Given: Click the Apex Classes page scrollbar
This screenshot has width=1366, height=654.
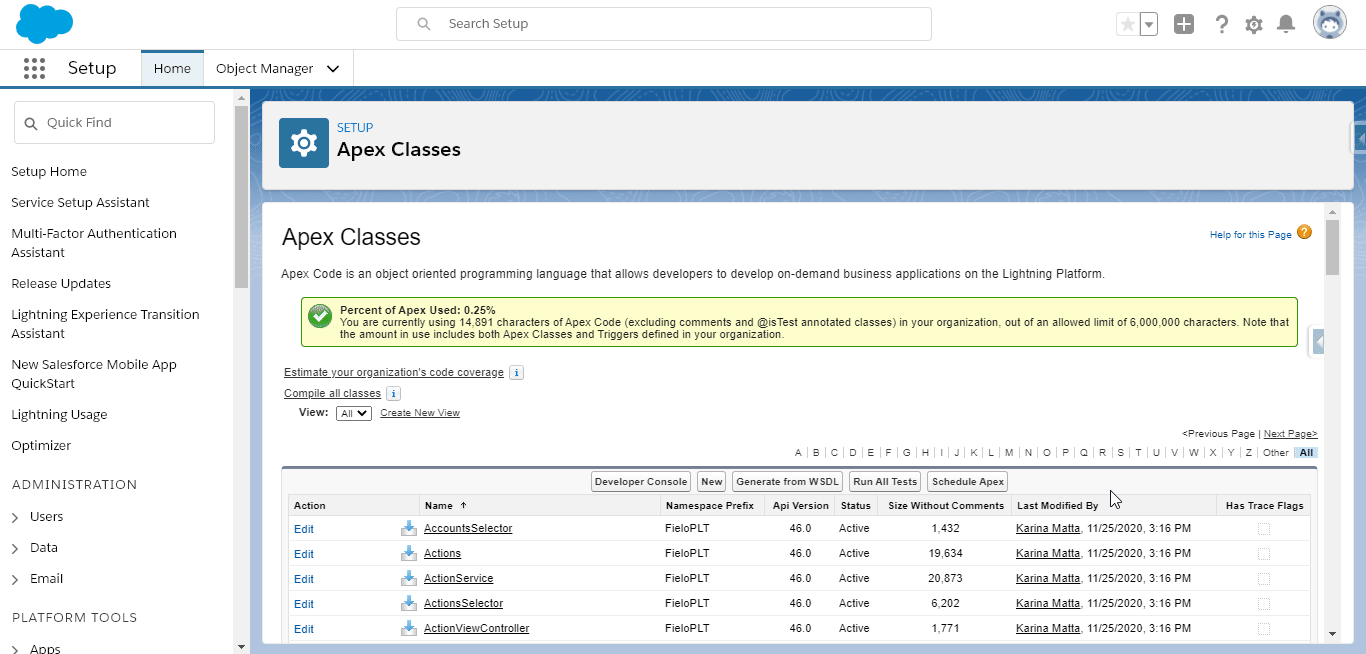Looking at the screenshot, I should (1332, 247).
